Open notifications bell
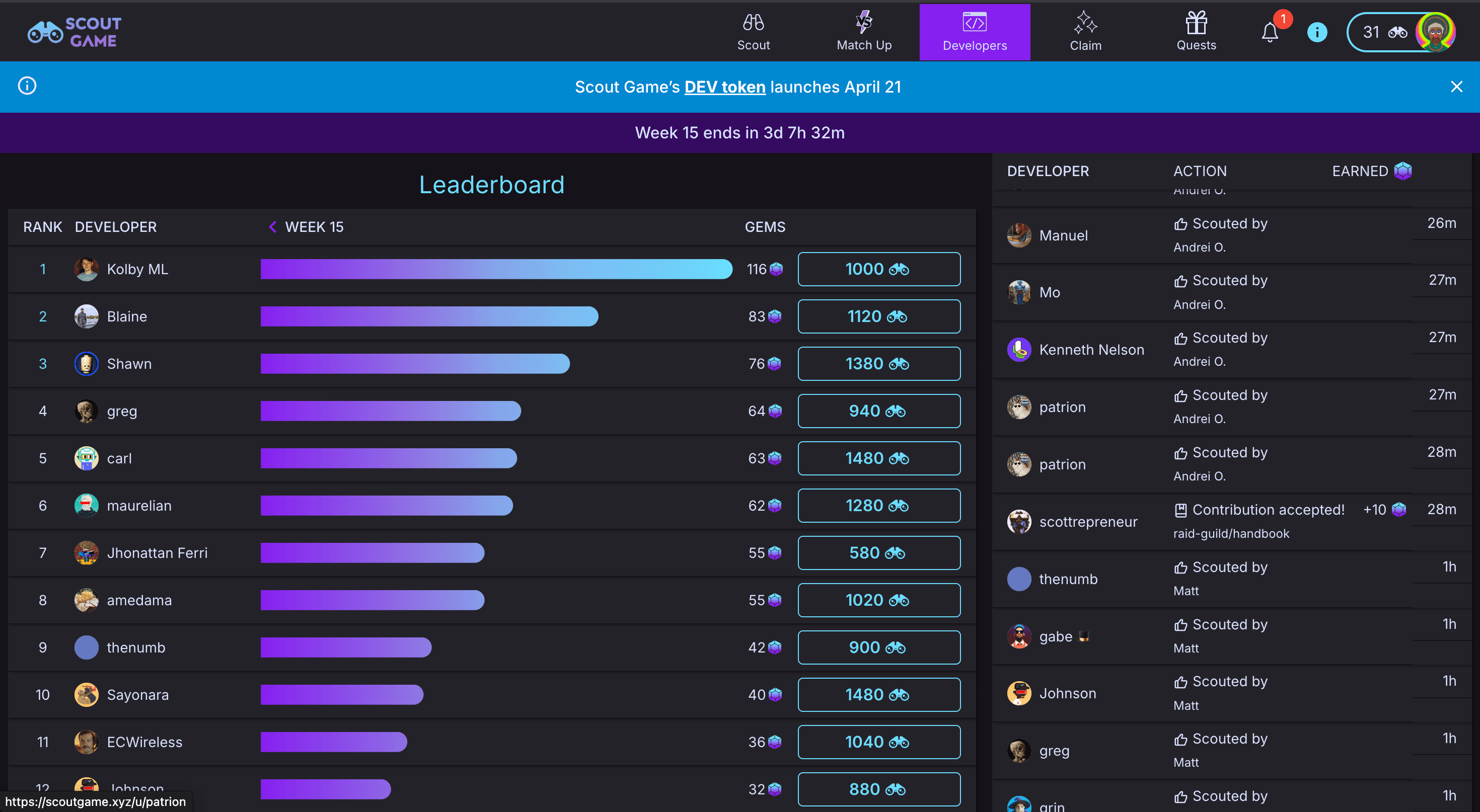The height and width of the screenshot is (812, 1480). click(x=1270, y=32)
